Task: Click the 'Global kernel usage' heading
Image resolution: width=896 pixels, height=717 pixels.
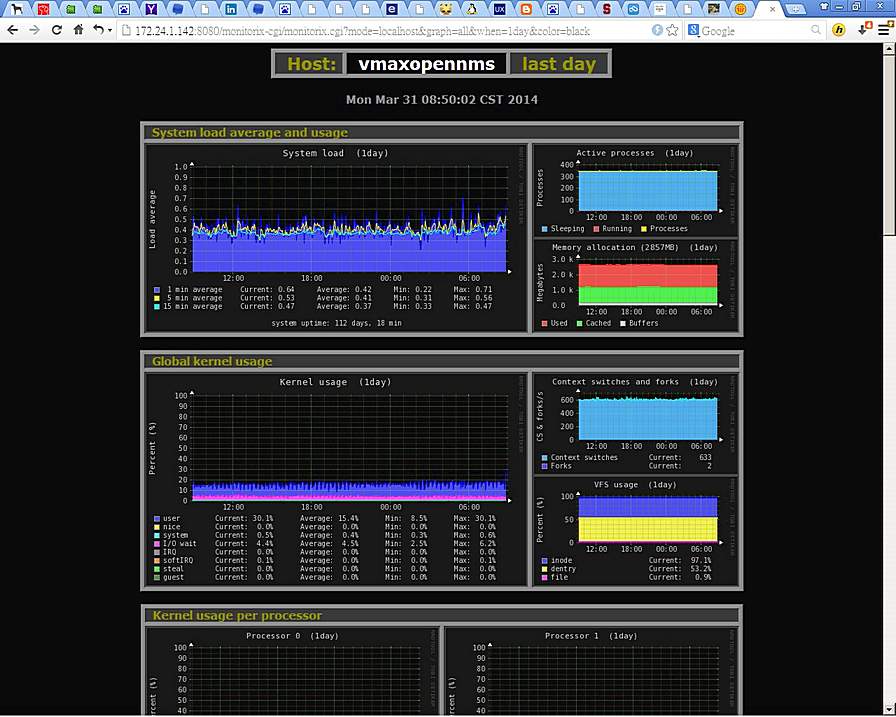Action: (x=212, y=361)
